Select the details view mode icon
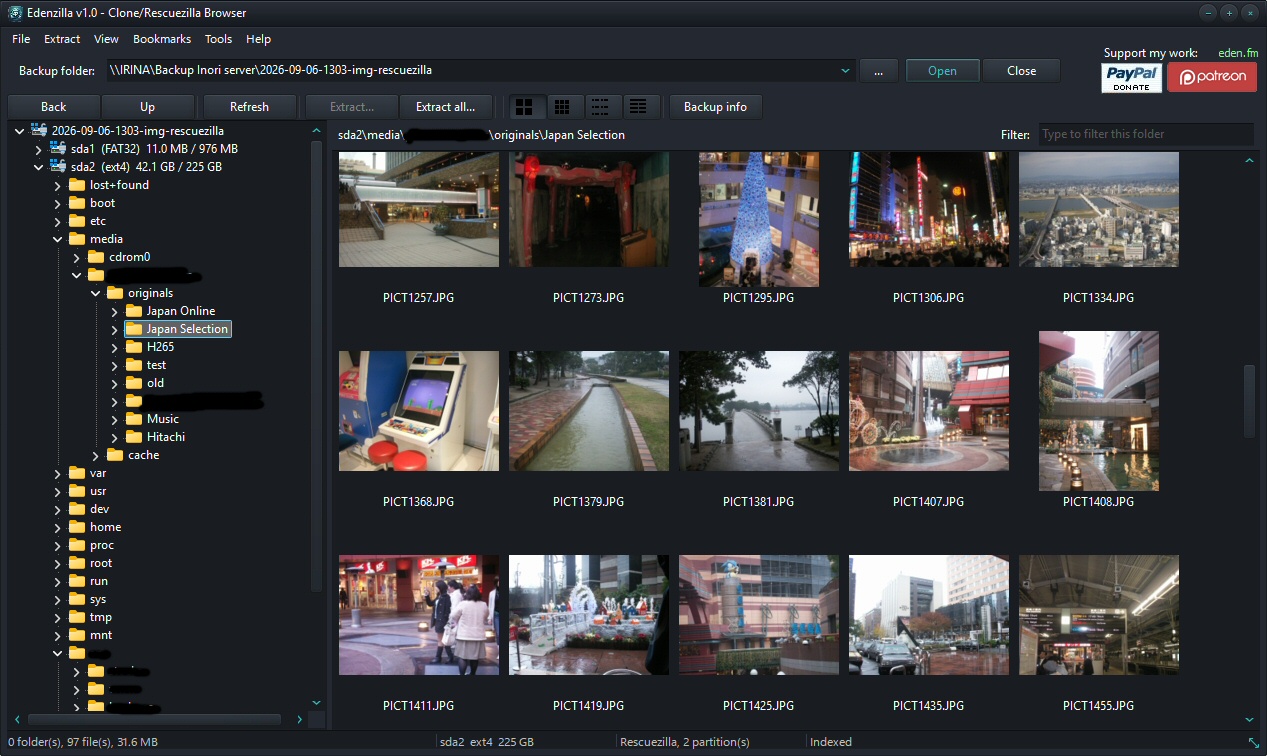 (x=640, y=107)
